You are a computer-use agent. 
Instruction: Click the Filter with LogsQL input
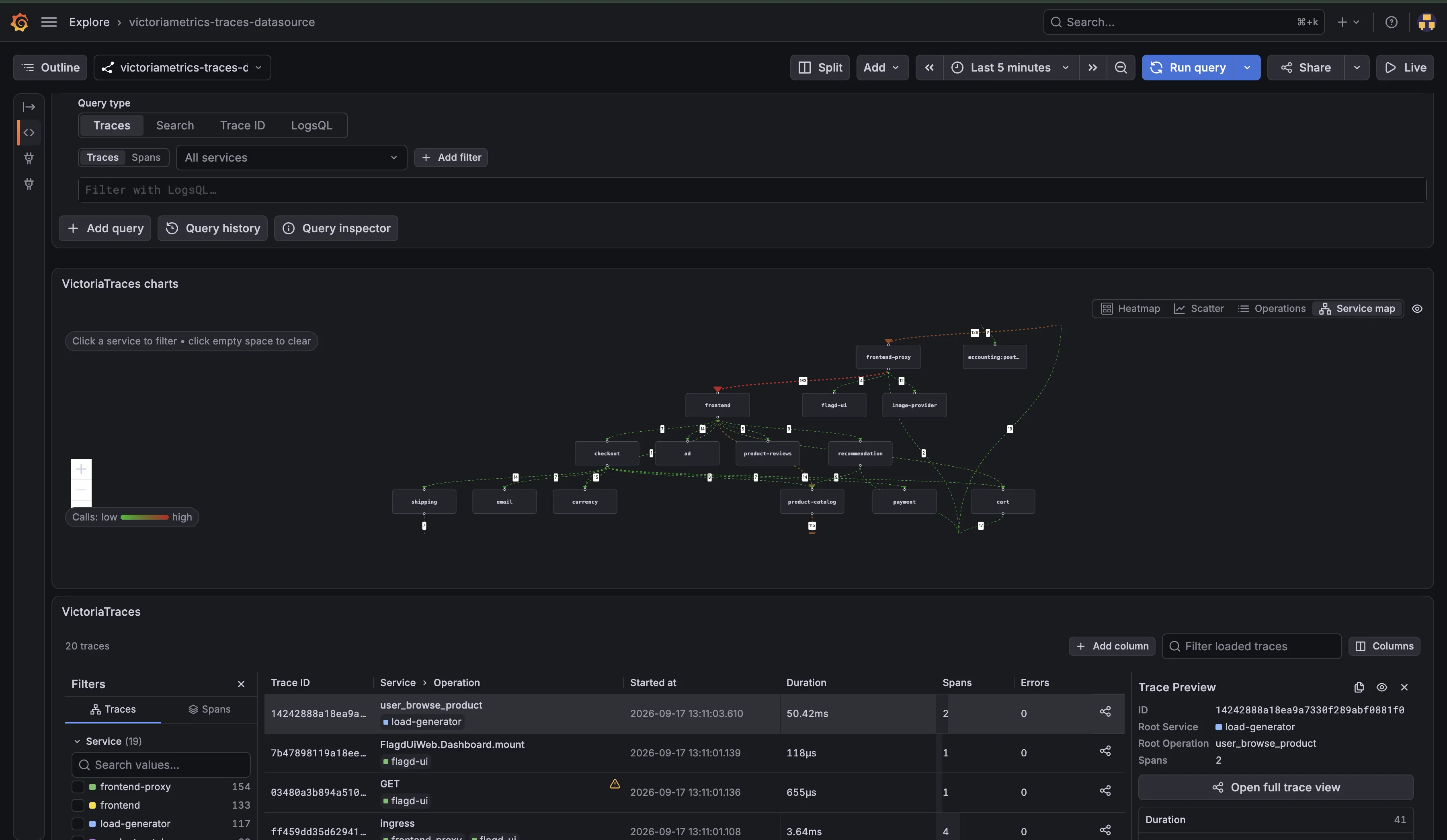tap(752, 189)
